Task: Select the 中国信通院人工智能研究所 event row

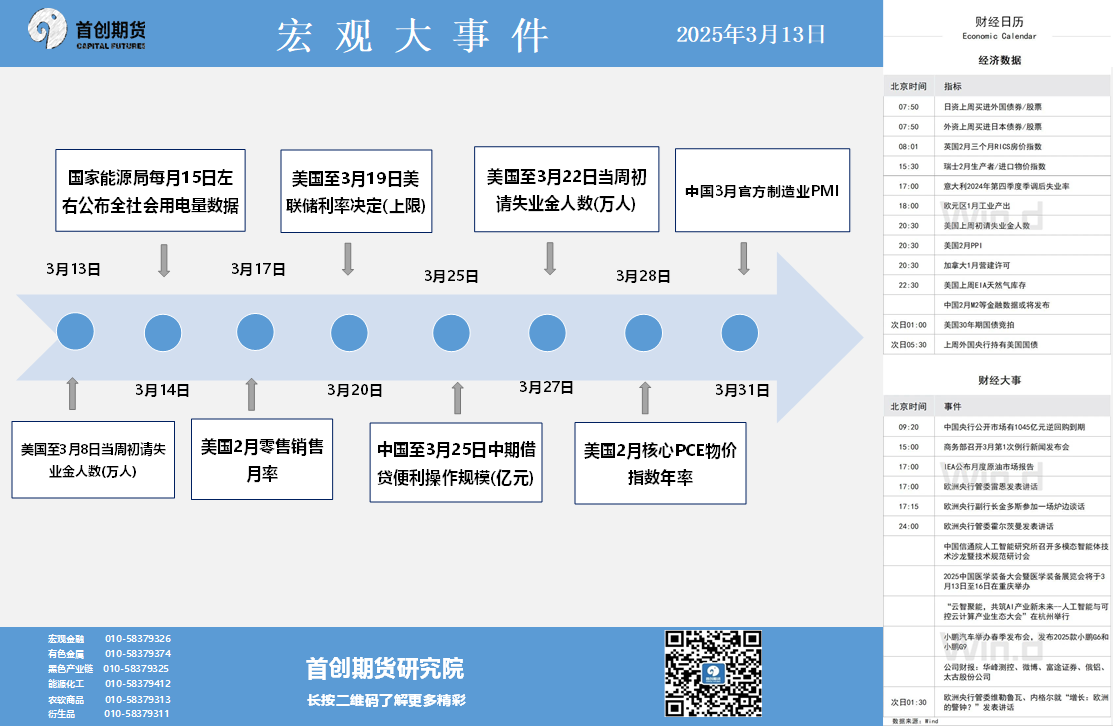Action: click(997, 552)
